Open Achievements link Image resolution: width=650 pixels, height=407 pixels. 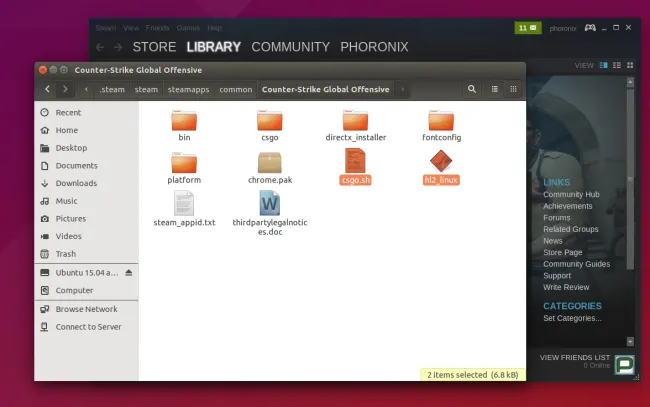[568, 206]
